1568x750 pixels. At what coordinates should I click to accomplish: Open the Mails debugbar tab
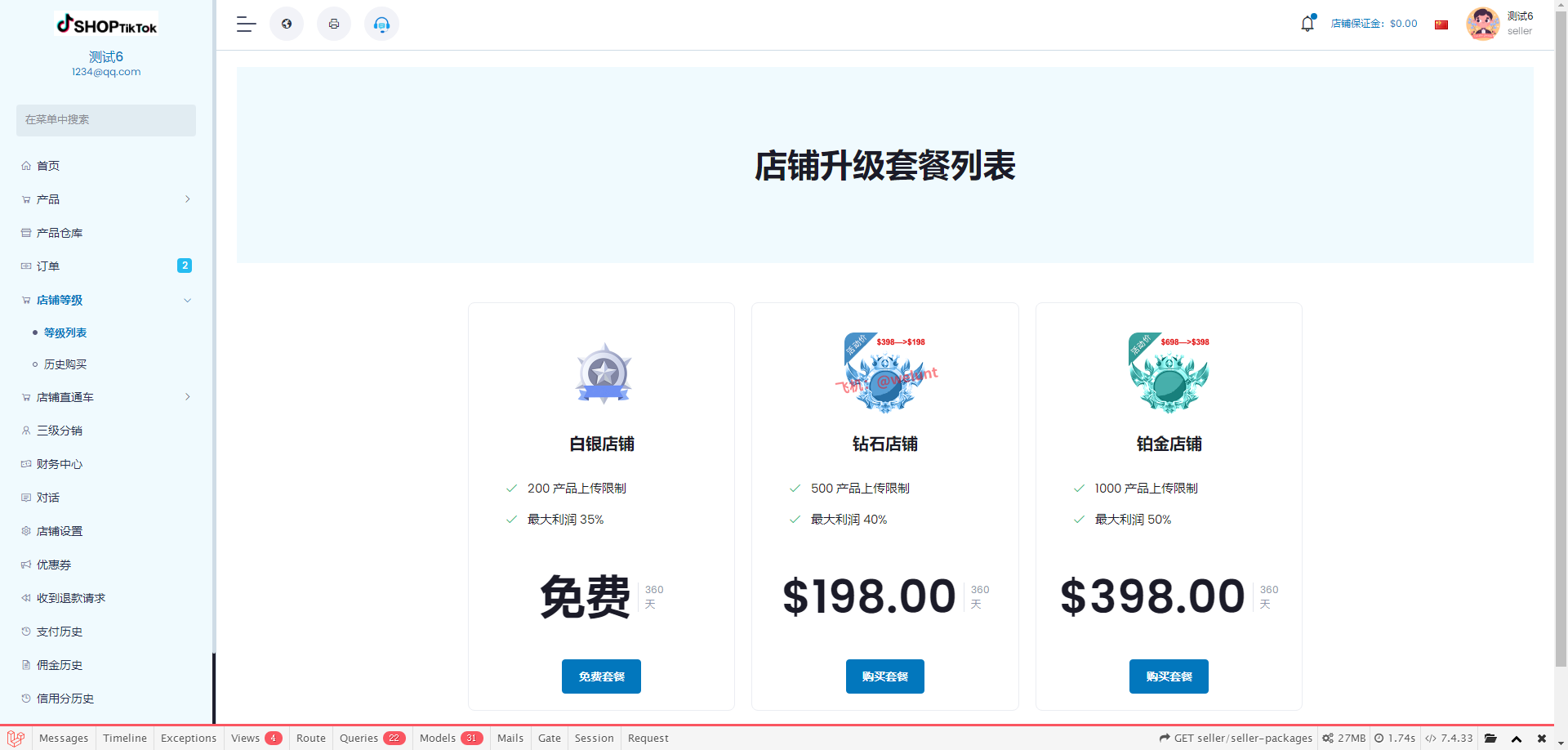tap(510, 738)
